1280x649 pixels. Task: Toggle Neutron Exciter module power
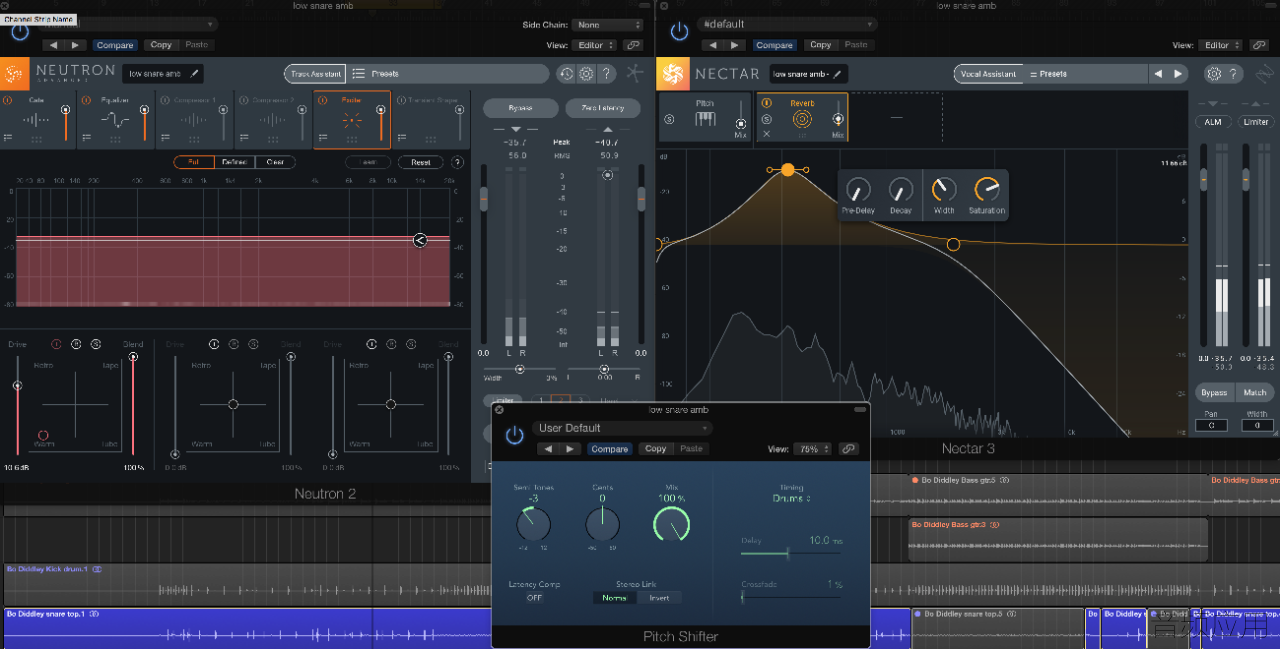click(323, 100)
